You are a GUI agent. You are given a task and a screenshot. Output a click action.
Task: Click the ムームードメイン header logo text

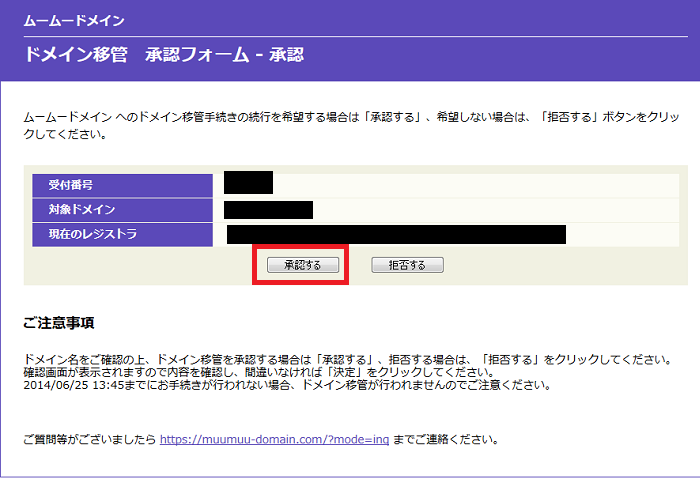pyautogui.click(x=74, y=20)
